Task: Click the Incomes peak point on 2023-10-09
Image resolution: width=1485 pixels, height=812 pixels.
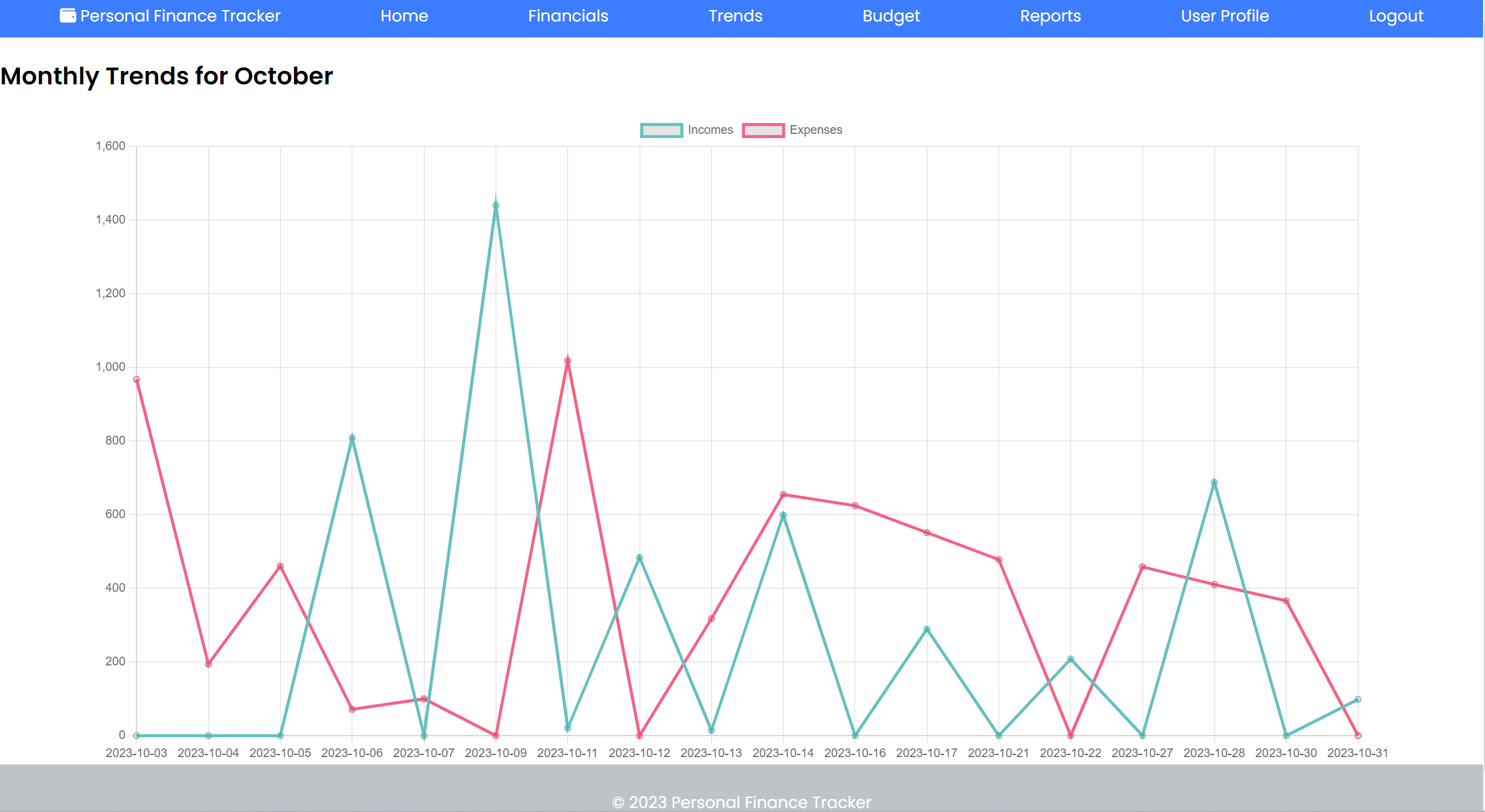Action: (495, 206)
